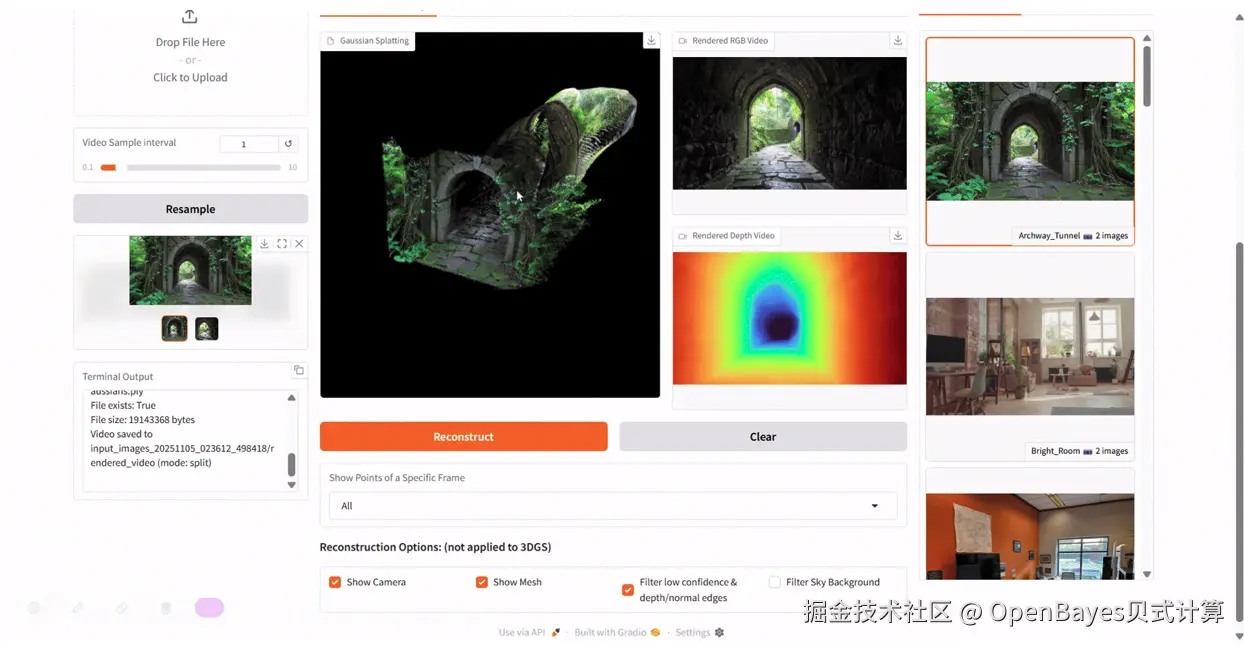Open fullscreen view of the uploaded image
This screenshot has height=646, width=1244.
(281, 243)
